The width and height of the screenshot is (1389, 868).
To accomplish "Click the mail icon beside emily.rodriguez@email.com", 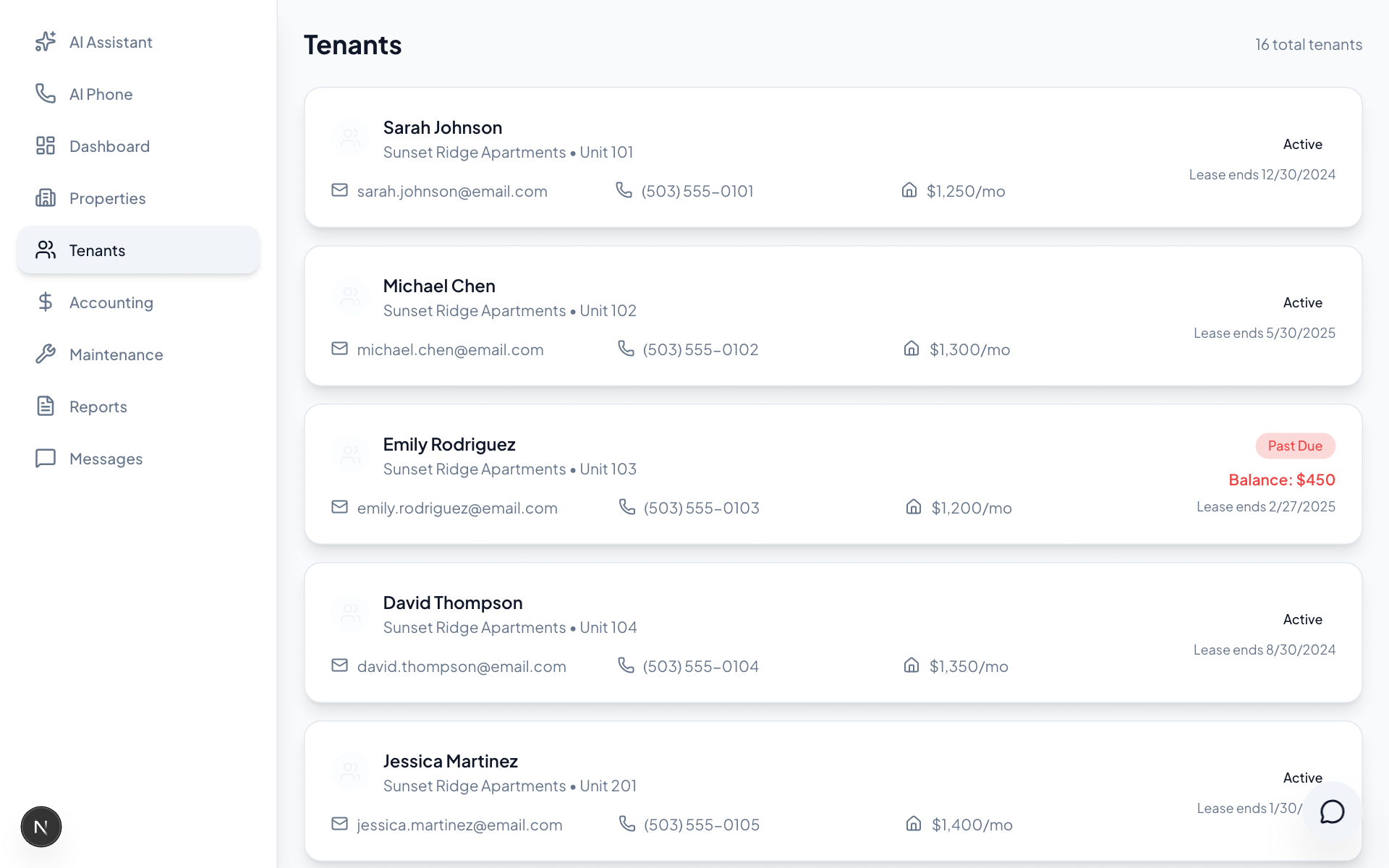I will (x=340, y=507).
